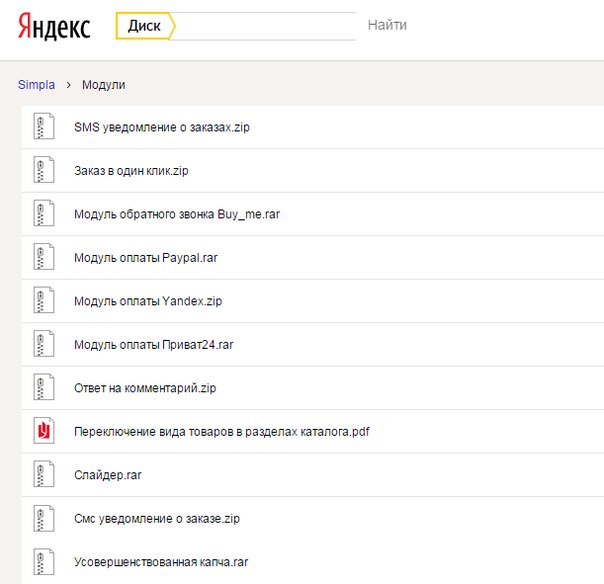Click archive icon for Смс уведомление о заказе.zip
This screenshot has height=584, width=604.
click(x=44, y=518)
